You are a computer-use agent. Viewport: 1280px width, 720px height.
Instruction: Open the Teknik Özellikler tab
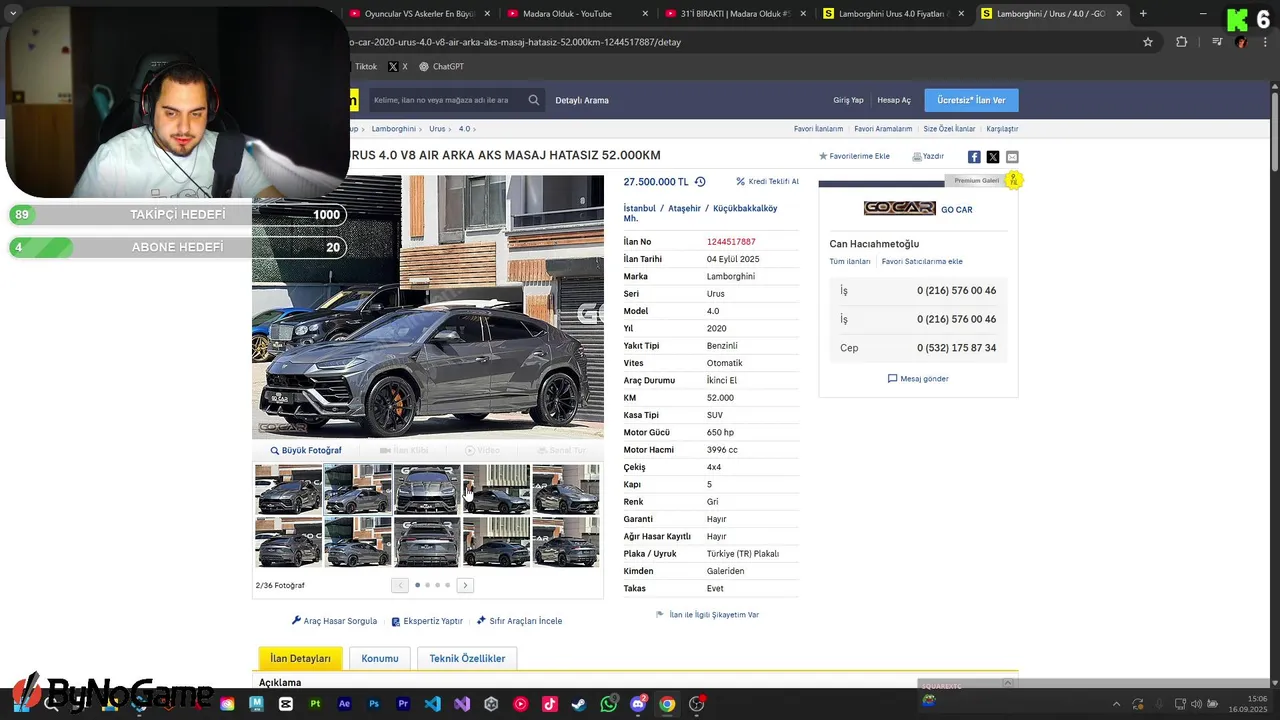[467, 658]
